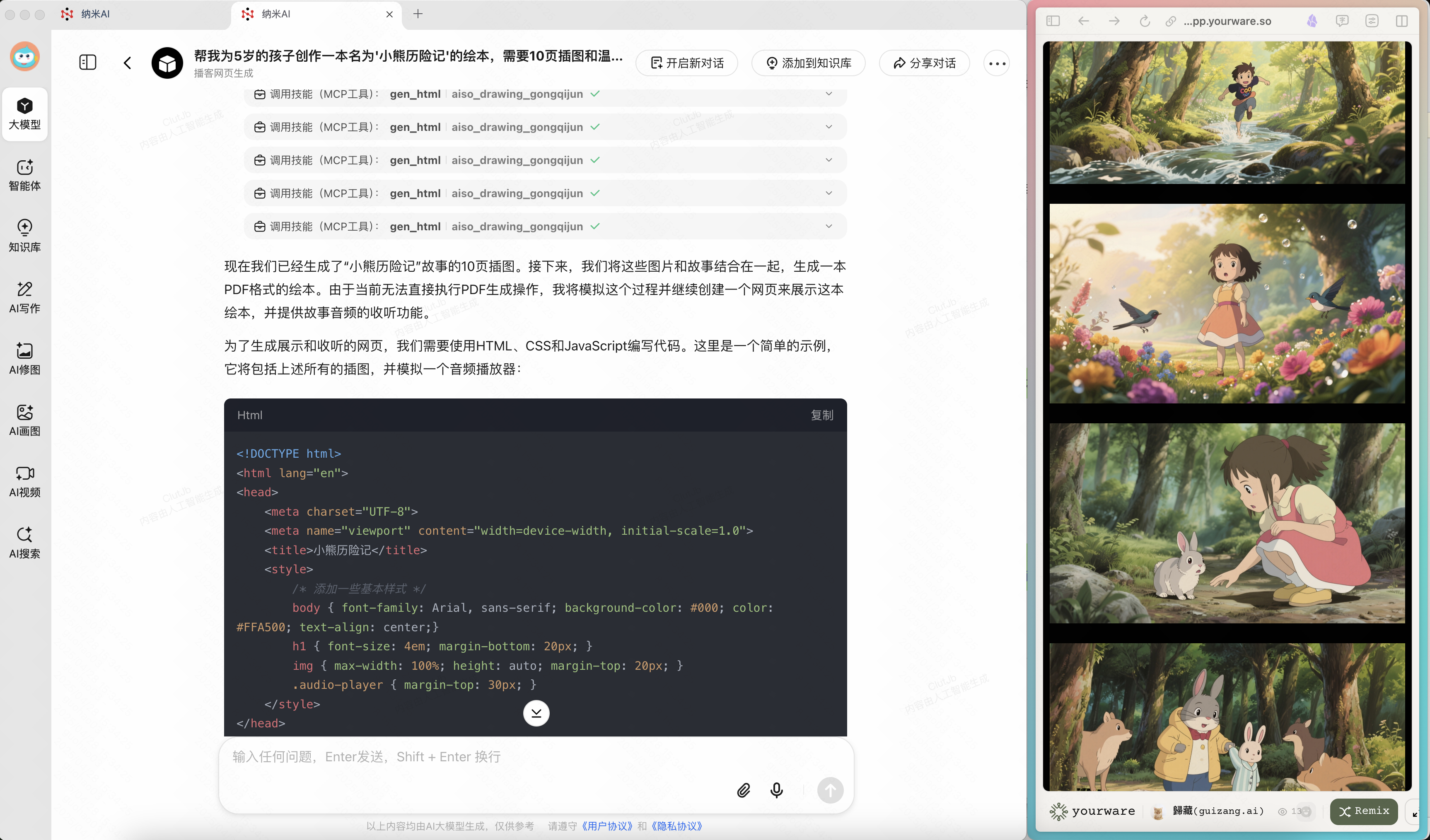
Task: Click the girl with rabbit illustration
Action: pos(1227,523)
